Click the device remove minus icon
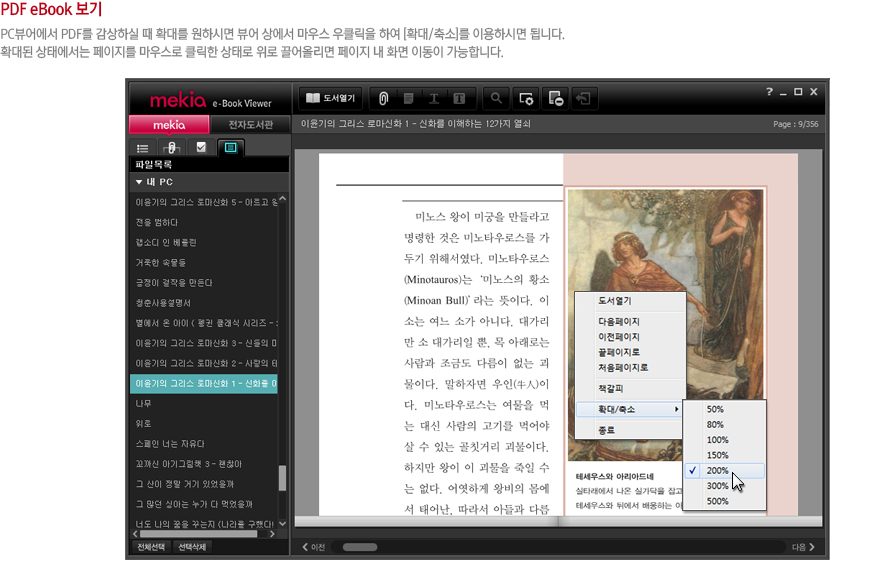 (x=556, y=98)
